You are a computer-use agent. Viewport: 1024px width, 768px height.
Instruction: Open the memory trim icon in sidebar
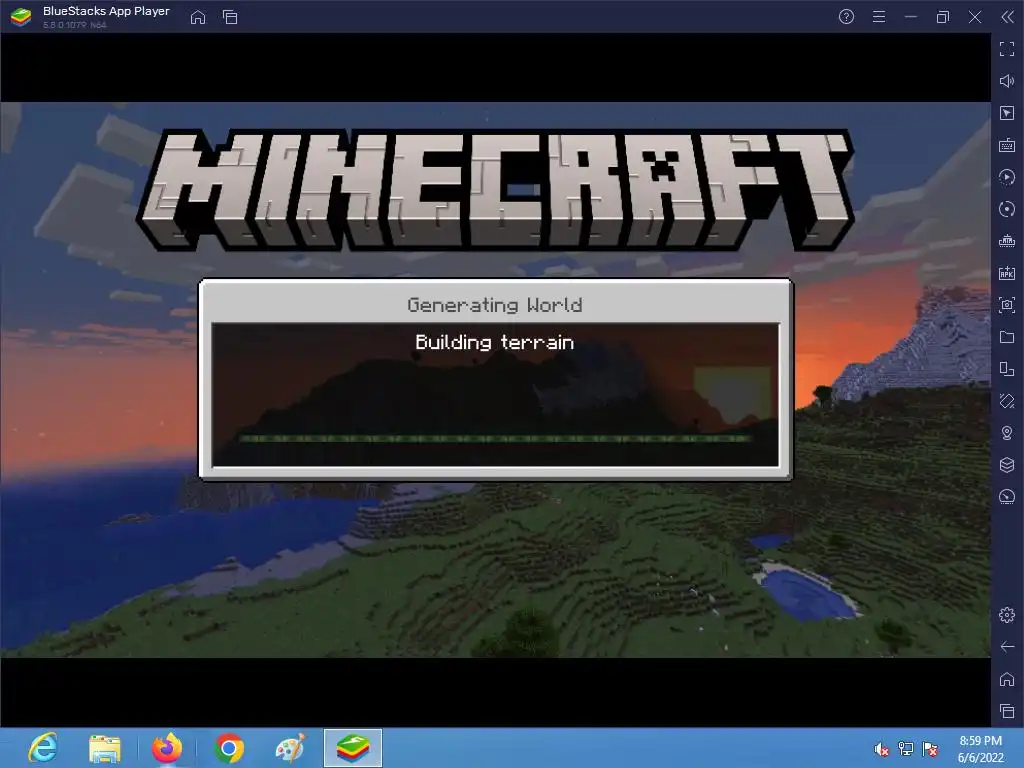click(x=1007, y=241)
